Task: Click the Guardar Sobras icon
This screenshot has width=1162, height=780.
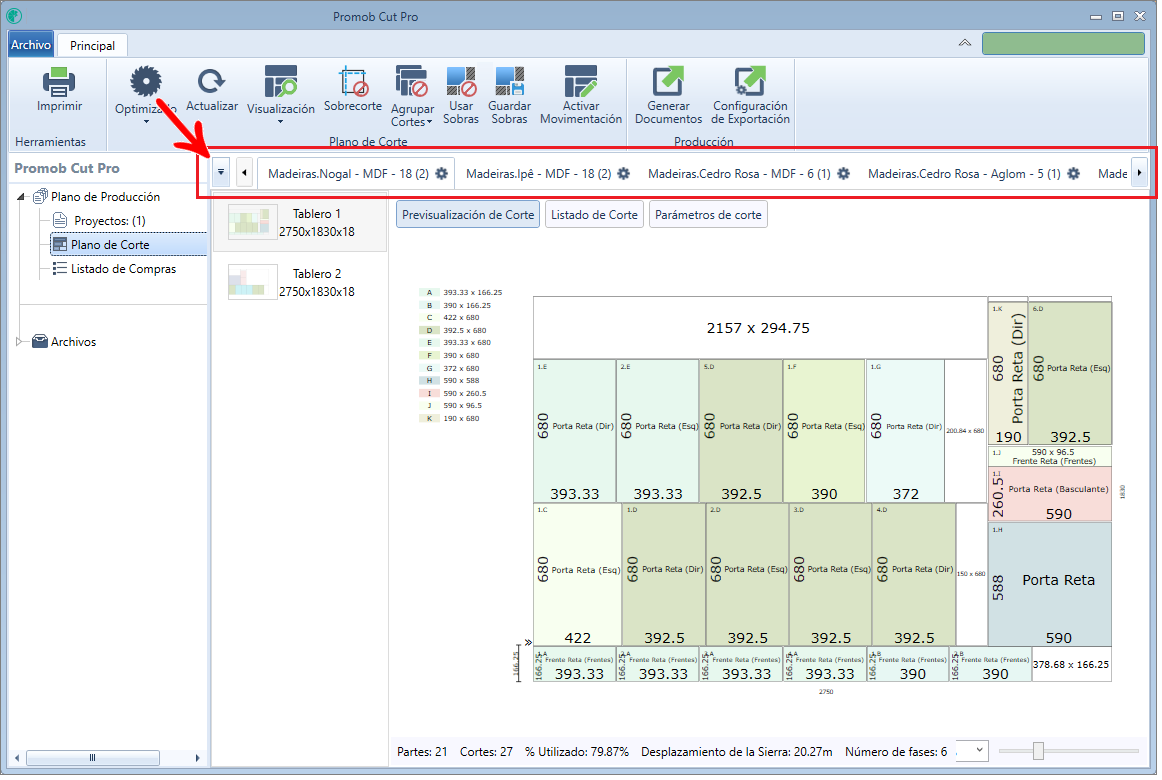Action: (x=509, y=81)
